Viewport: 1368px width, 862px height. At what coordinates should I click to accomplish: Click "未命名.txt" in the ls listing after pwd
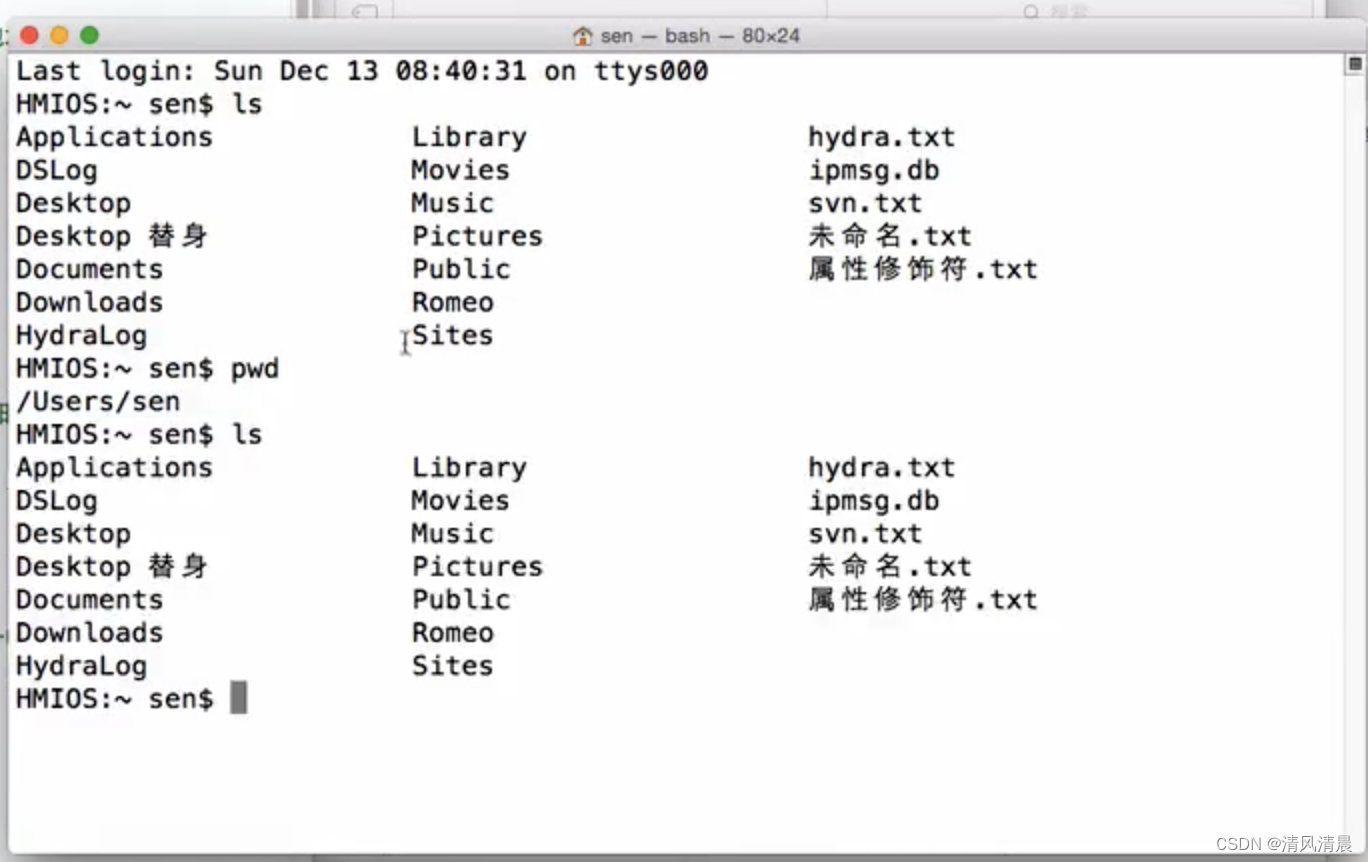[x=890, y=567]
